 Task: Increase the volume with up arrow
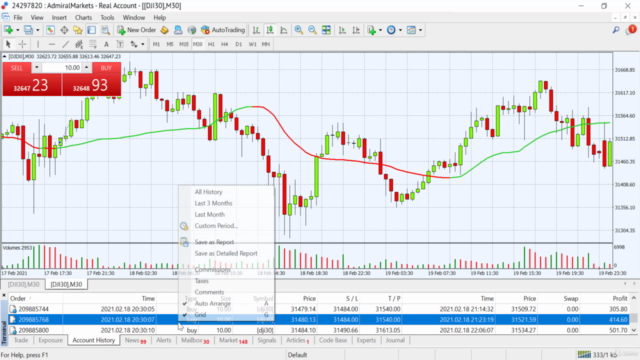pos(87,68)
